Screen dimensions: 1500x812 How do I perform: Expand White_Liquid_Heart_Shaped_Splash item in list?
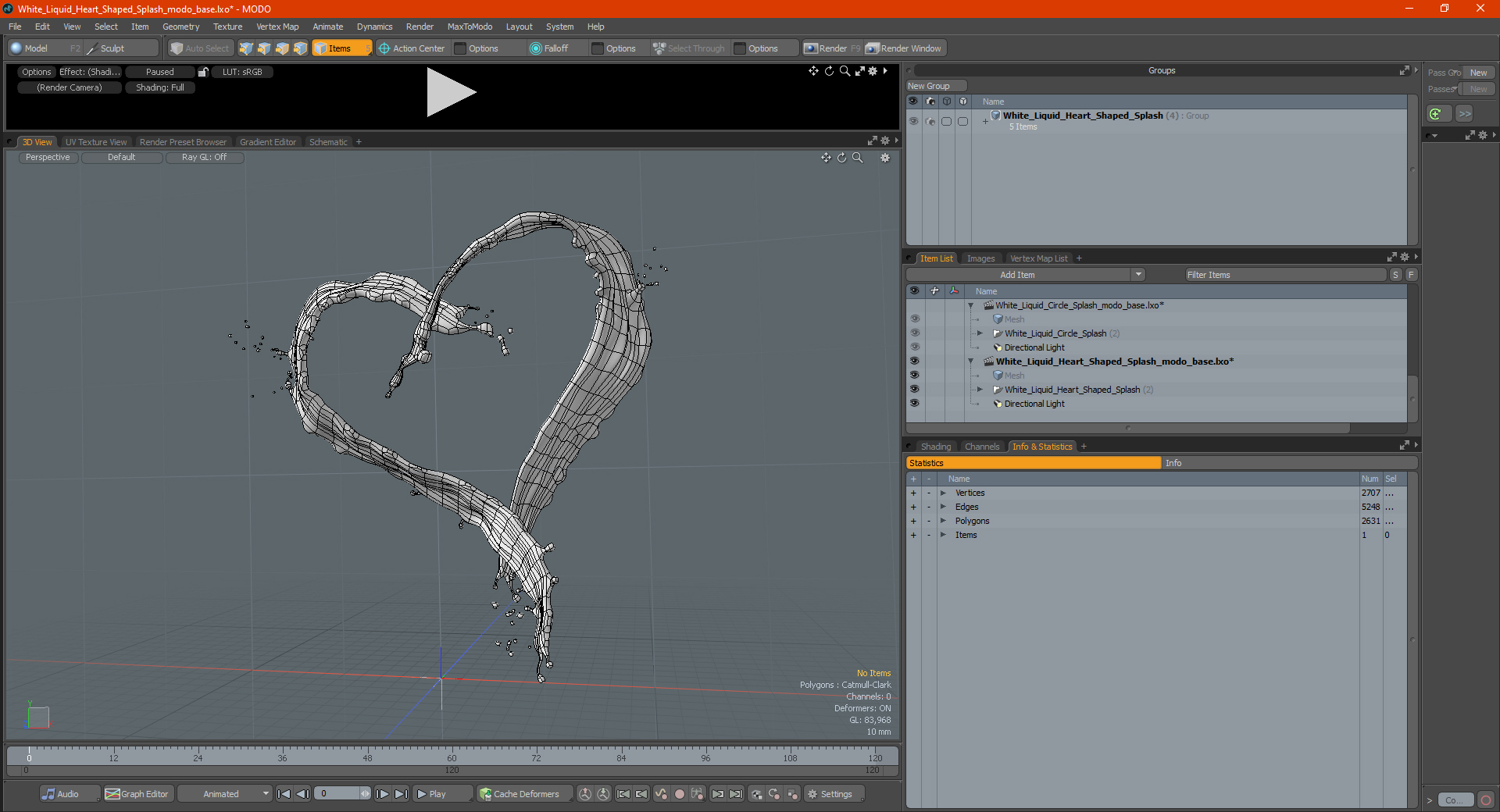point(980,390)
